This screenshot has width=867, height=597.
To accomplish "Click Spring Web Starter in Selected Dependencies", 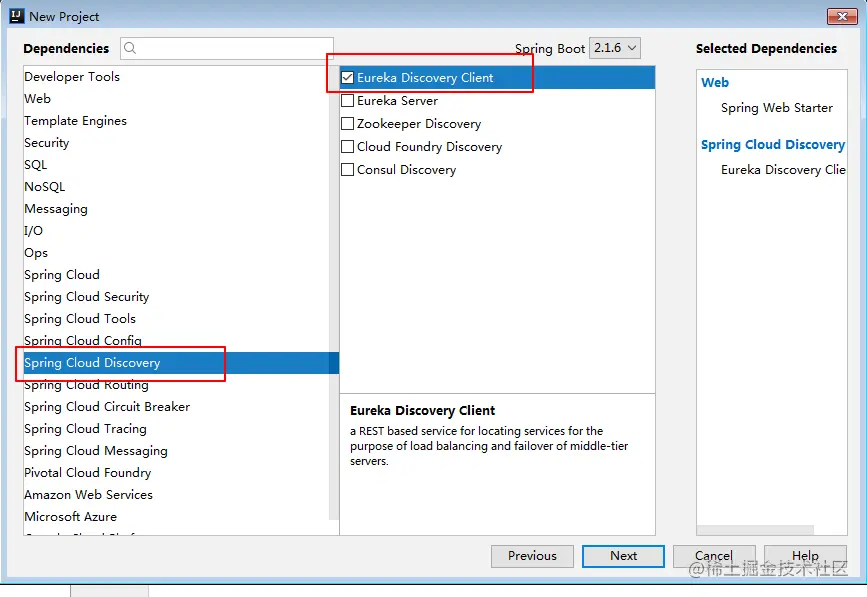I will 776,108.
